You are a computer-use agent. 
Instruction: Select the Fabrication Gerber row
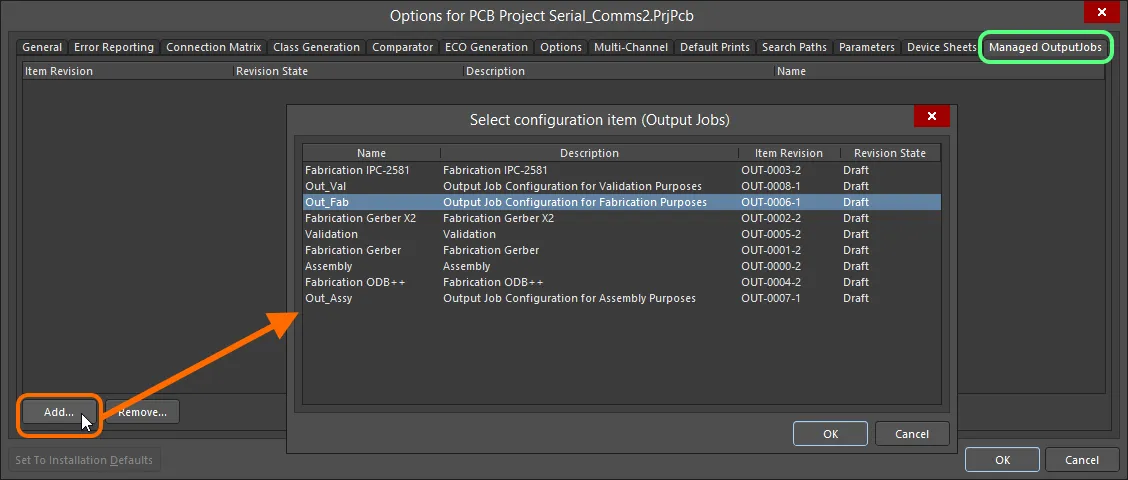point(622,250)
